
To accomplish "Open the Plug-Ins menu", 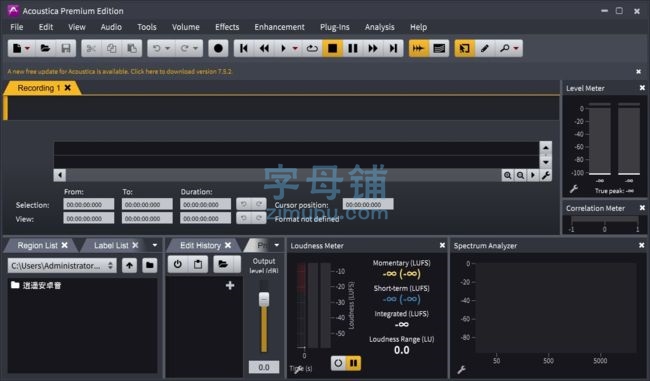I will point(335,27).
